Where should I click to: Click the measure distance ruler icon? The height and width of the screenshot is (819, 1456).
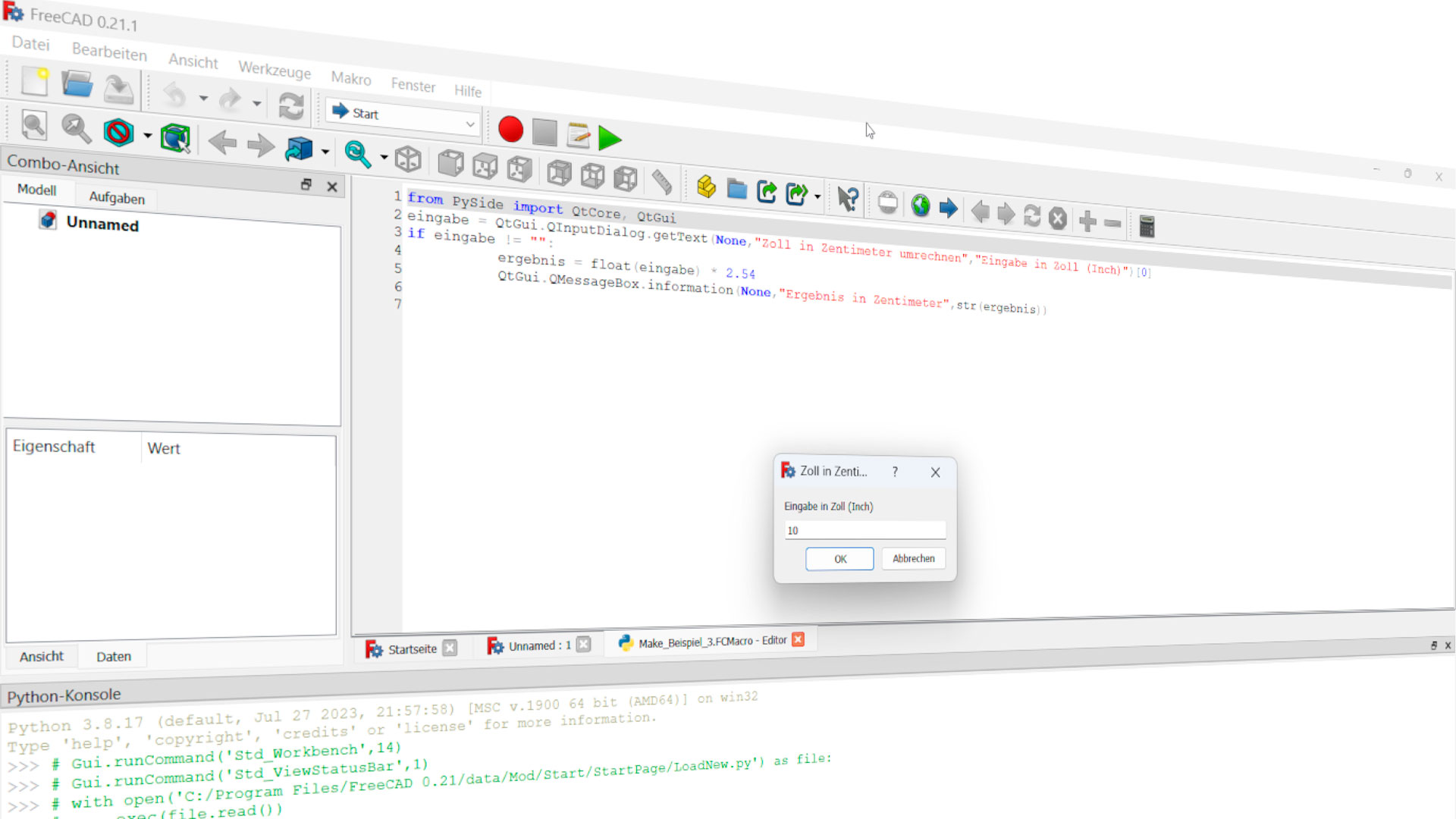661,181
